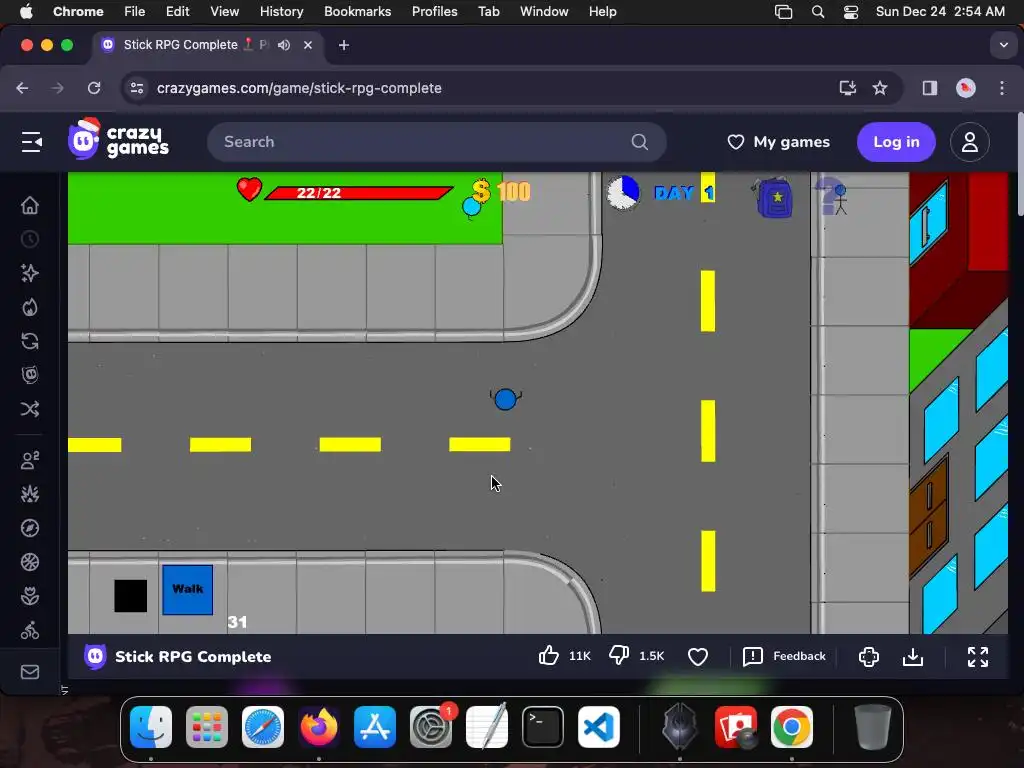Click the page scrollbar thumb
Image resolution: width=1024 pixels, height=768 pixels.
(x=1020, y=165)
